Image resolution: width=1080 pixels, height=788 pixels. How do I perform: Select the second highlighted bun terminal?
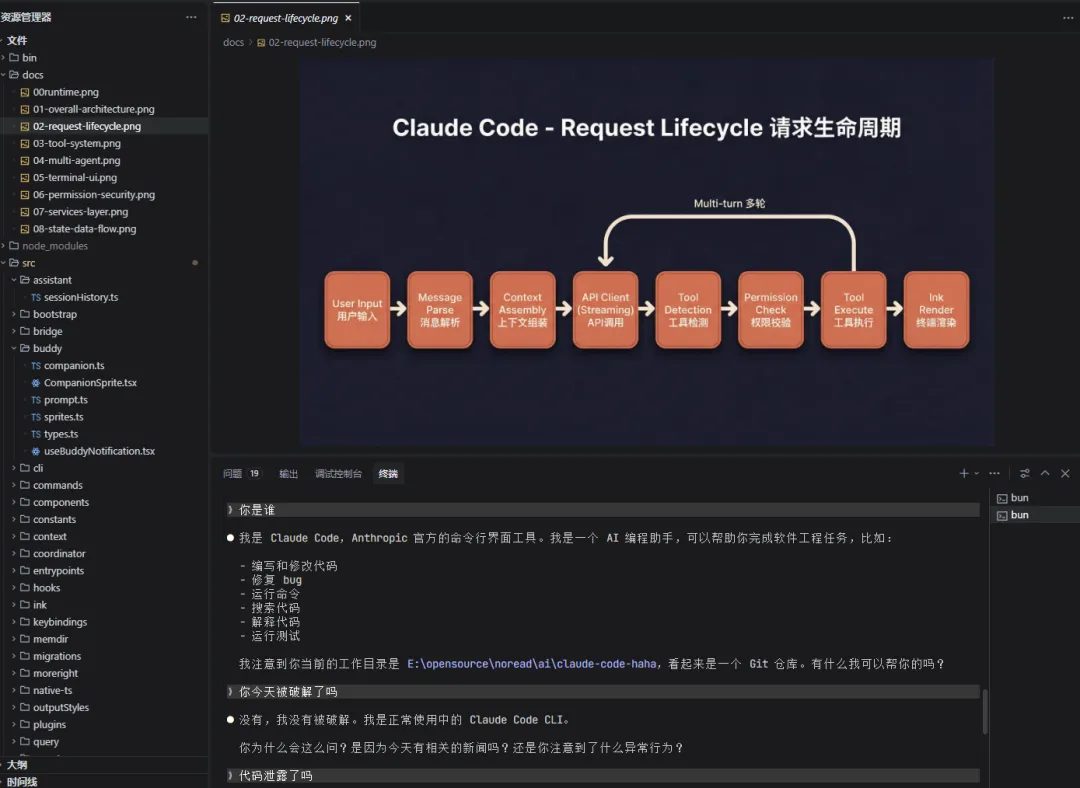pyautogui.click(x=1035, y=515)
